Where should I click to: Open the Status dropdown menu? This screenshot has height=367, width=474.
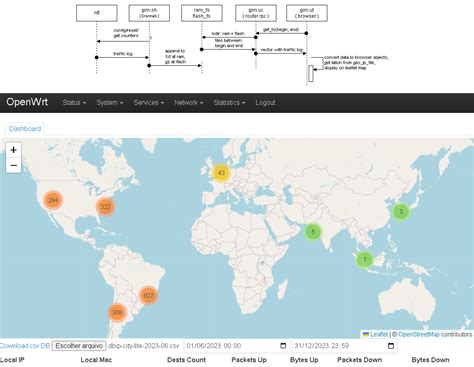pos(74,103)
